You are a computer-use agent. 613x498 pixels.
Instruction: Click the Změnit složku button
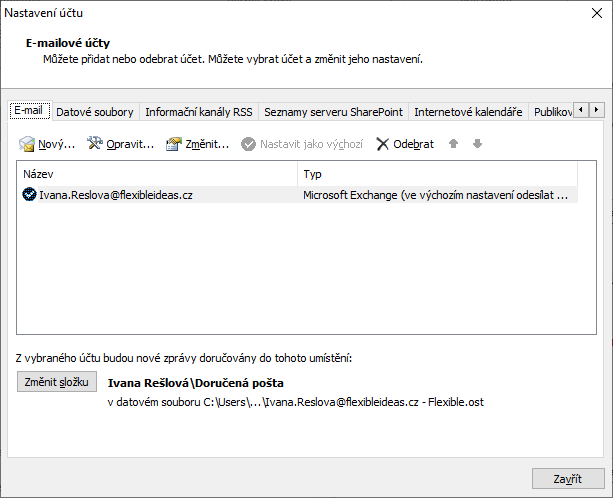click(x=58, y=382)
